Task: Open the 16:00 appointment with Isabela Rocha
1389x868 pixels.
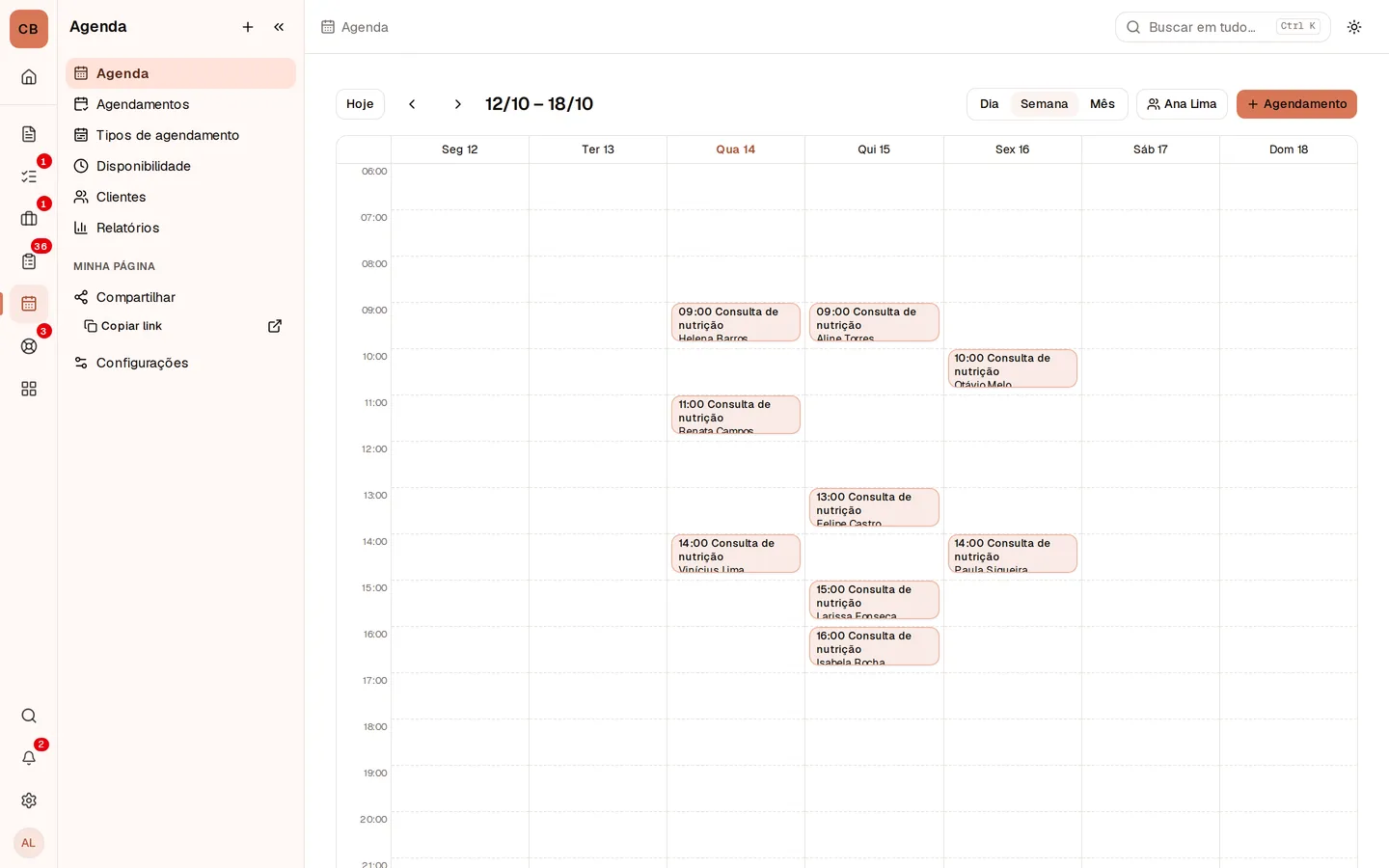Action: pyautogui.click(x=874, y=646)
